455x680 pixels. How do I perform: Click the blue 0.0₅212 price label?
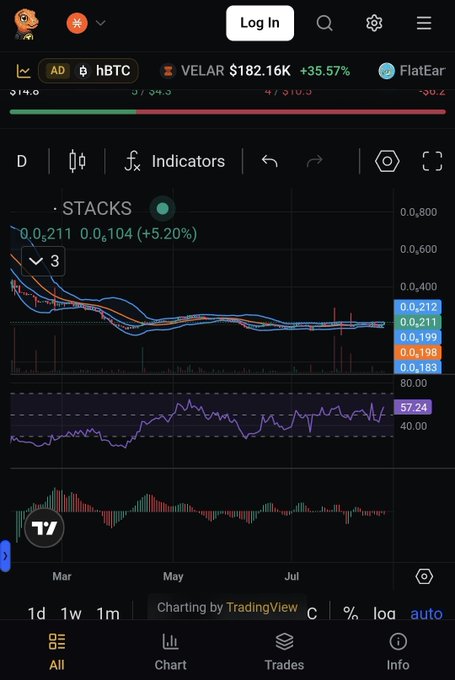coord(418,307)
